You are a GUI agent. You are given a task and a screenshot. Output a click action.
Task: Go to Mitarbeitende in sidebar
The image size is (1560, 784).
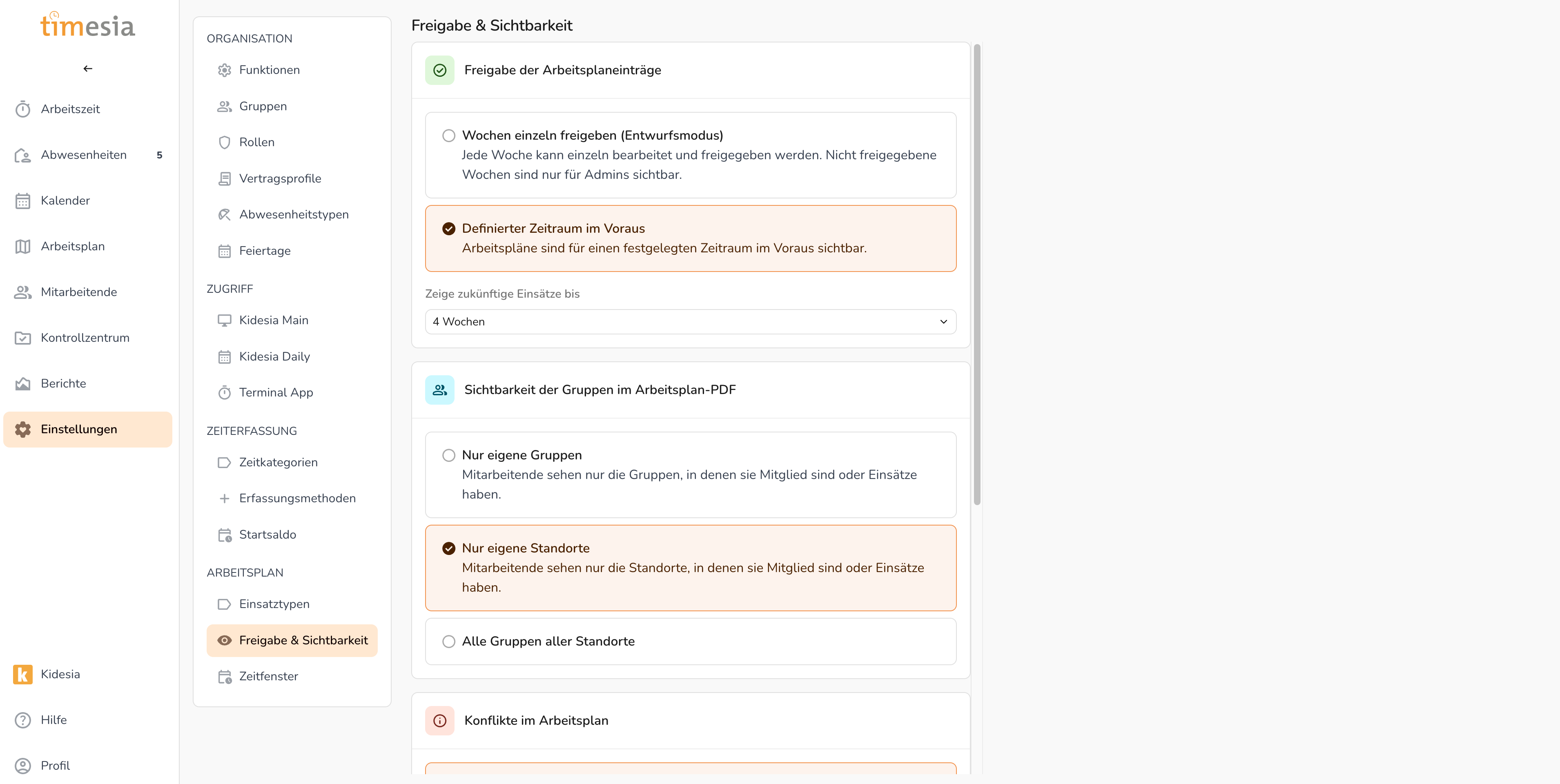pyautogui.click(x=79, y=292)
